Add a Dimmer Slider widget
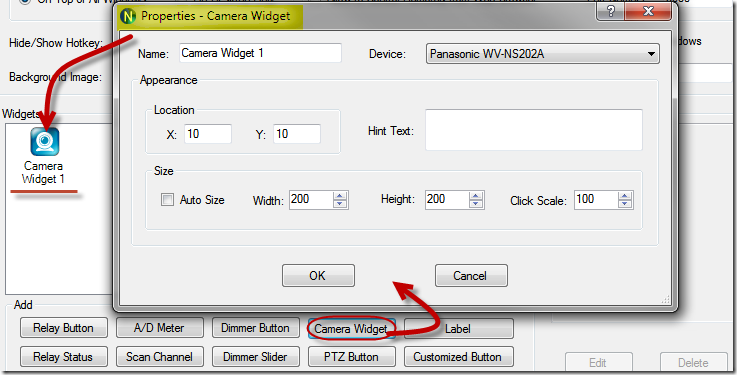The width and height of the screenshot is (737, 375). click(x=256, y=357)
